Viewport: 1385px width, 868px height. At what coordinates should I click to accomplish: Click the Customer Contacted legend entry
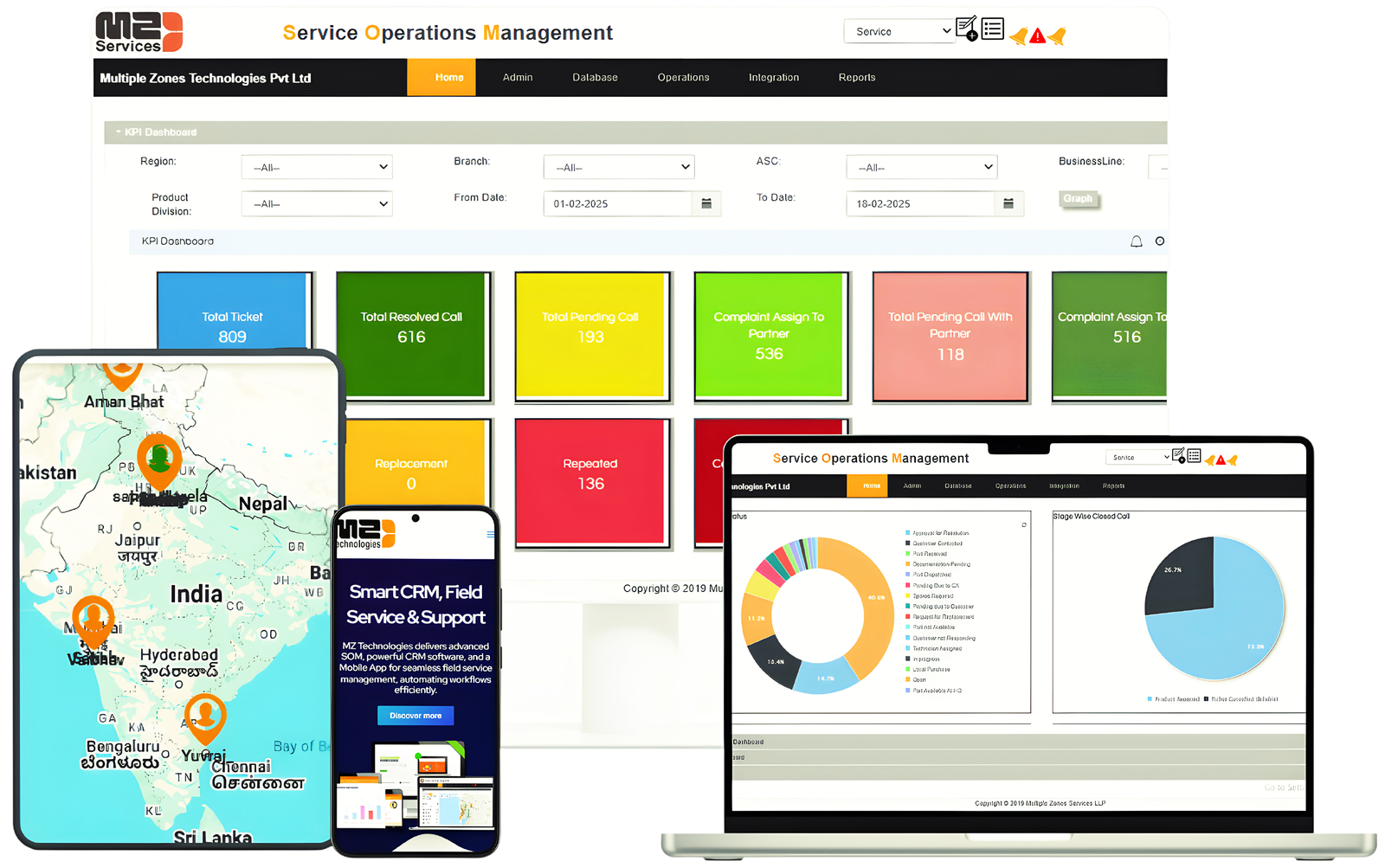coord(934,543)
